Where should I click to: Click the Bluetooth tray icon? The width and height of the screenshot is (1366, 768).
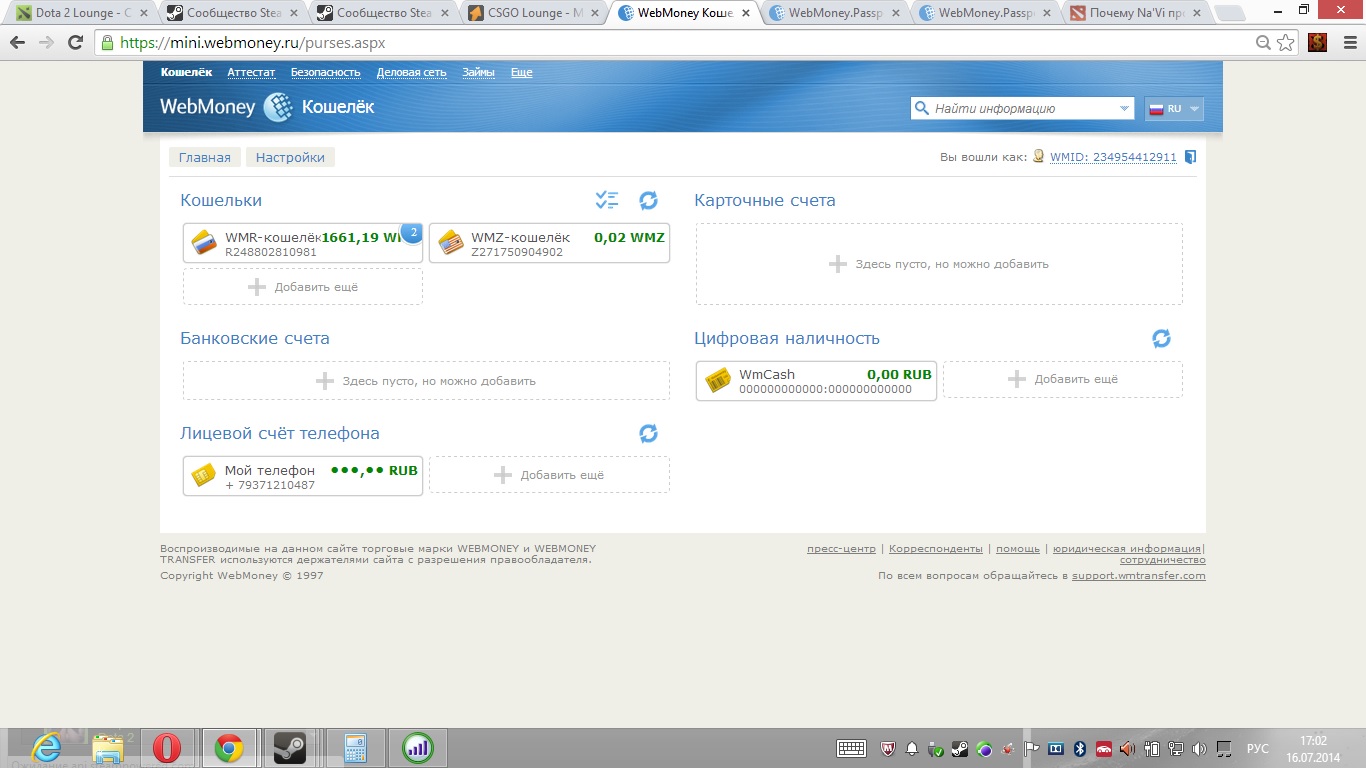point(1080,748)
